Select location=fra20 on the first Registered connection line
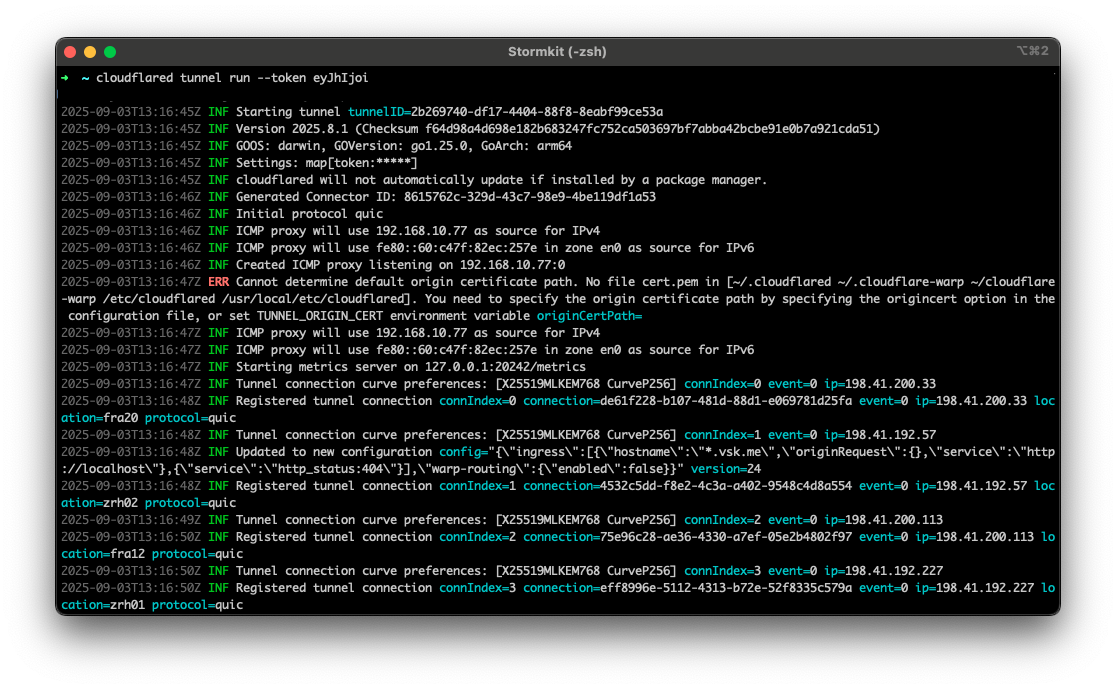The height and width of the screenshot is (689, 1116). (100, 417)
